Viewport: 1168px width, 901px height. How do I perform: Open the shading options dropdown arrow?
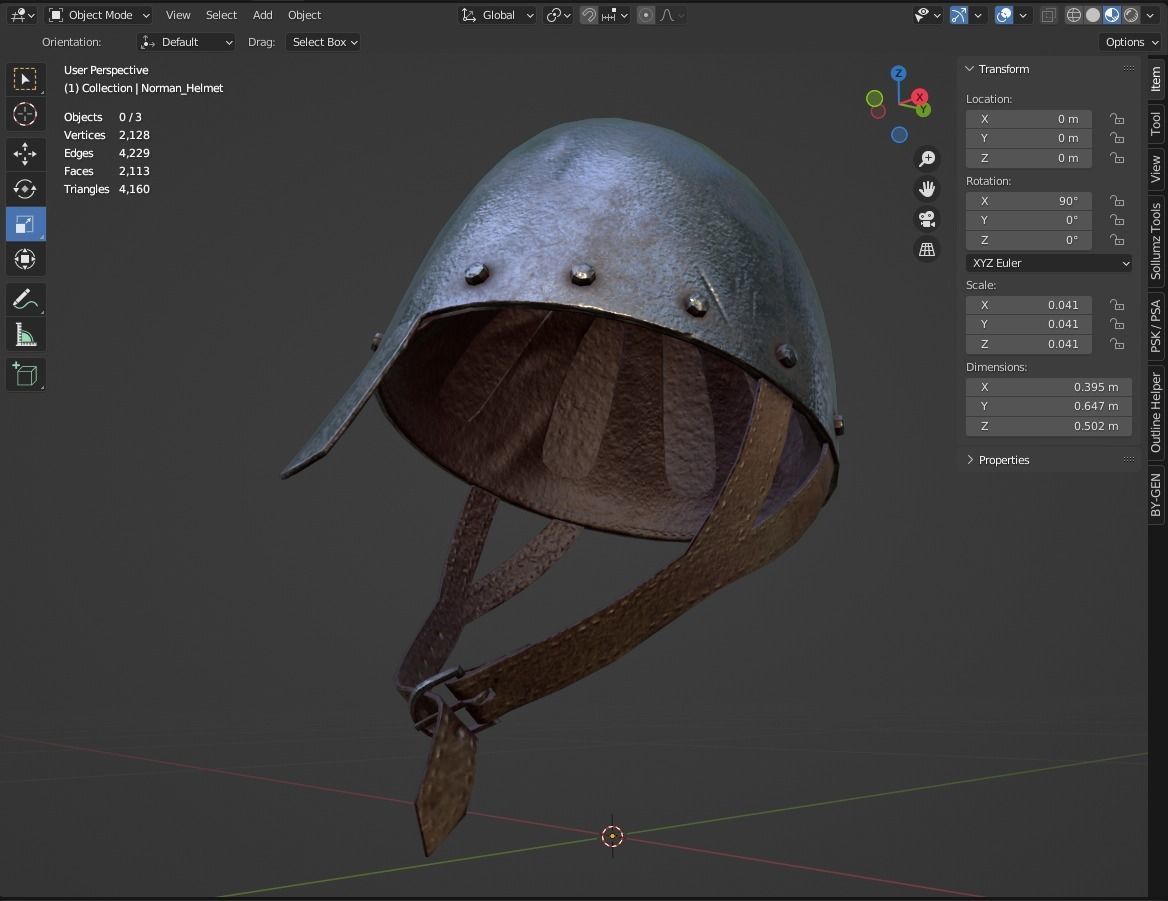pos(1152,15)
